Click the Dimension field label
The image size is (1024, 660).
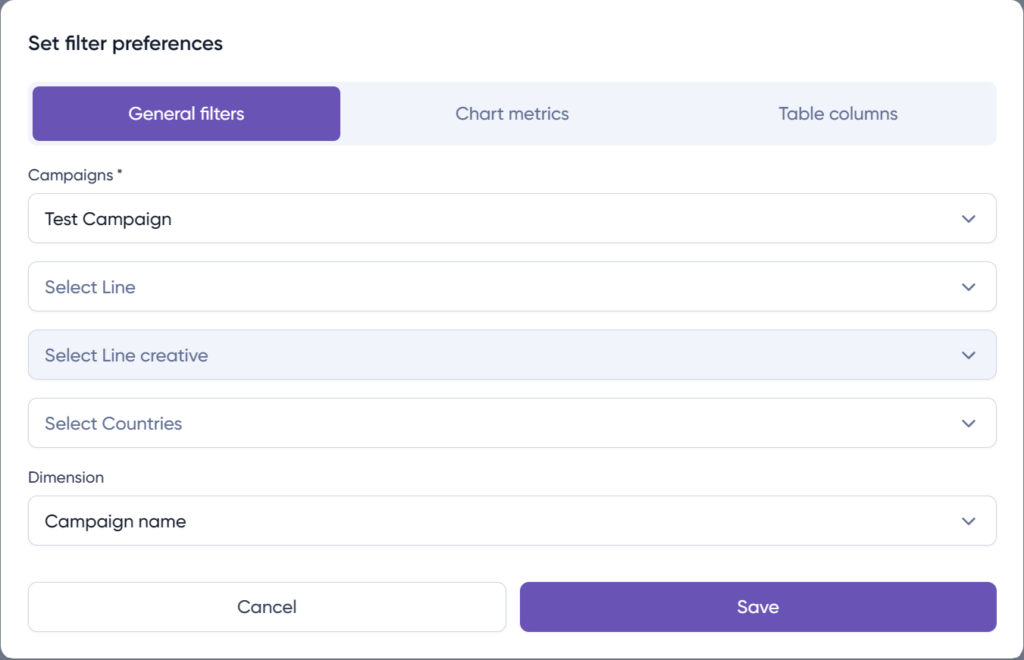coord(66,477)
